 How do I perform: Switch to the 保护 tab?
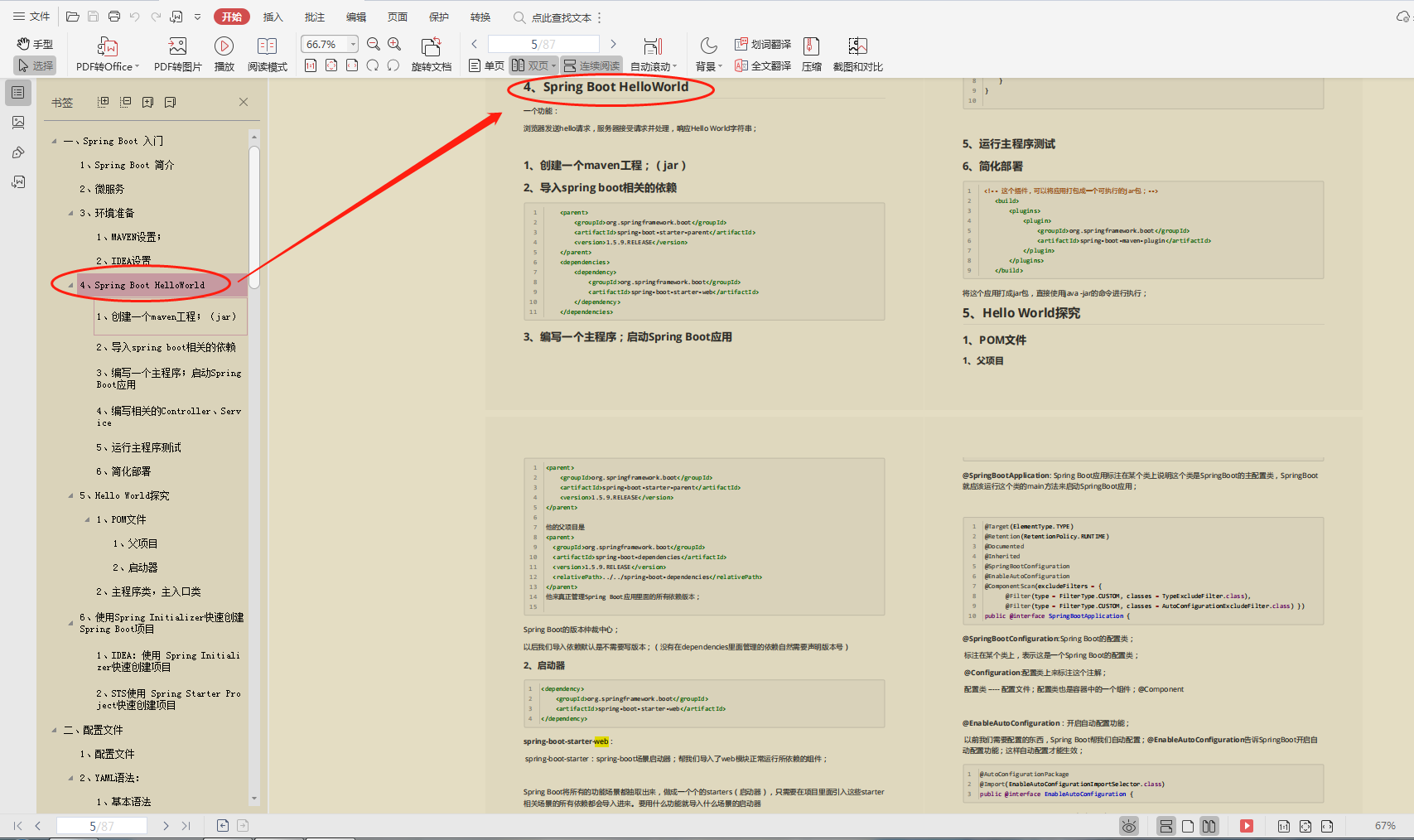click(439, 17)
